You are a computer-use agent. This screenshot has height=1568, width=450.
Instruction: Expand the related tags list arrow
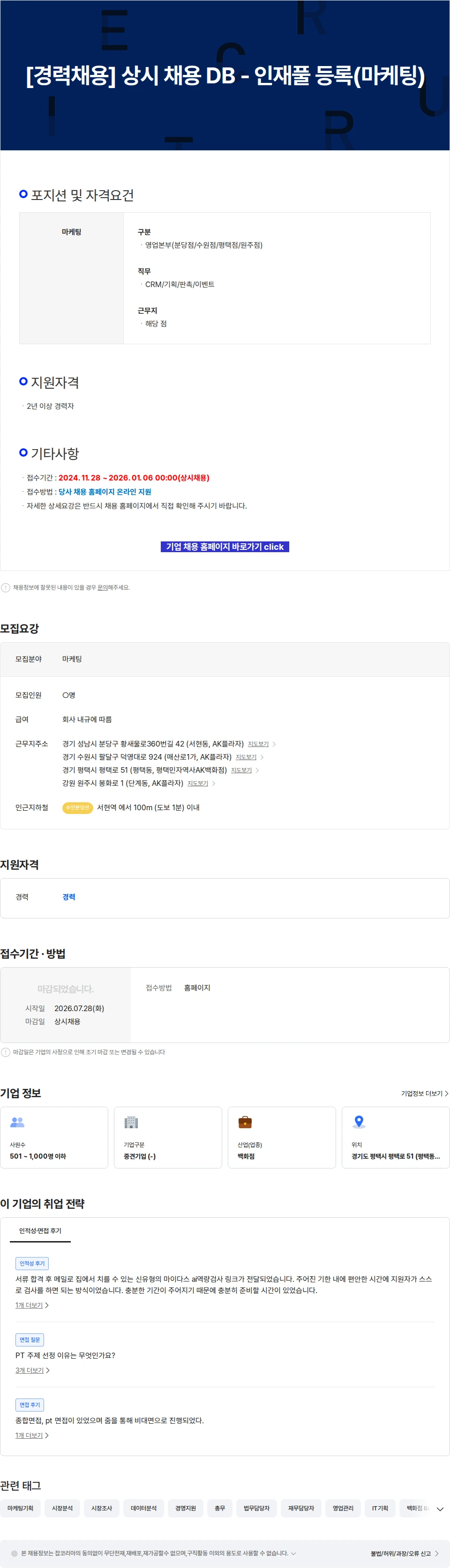click(440, 1509)
